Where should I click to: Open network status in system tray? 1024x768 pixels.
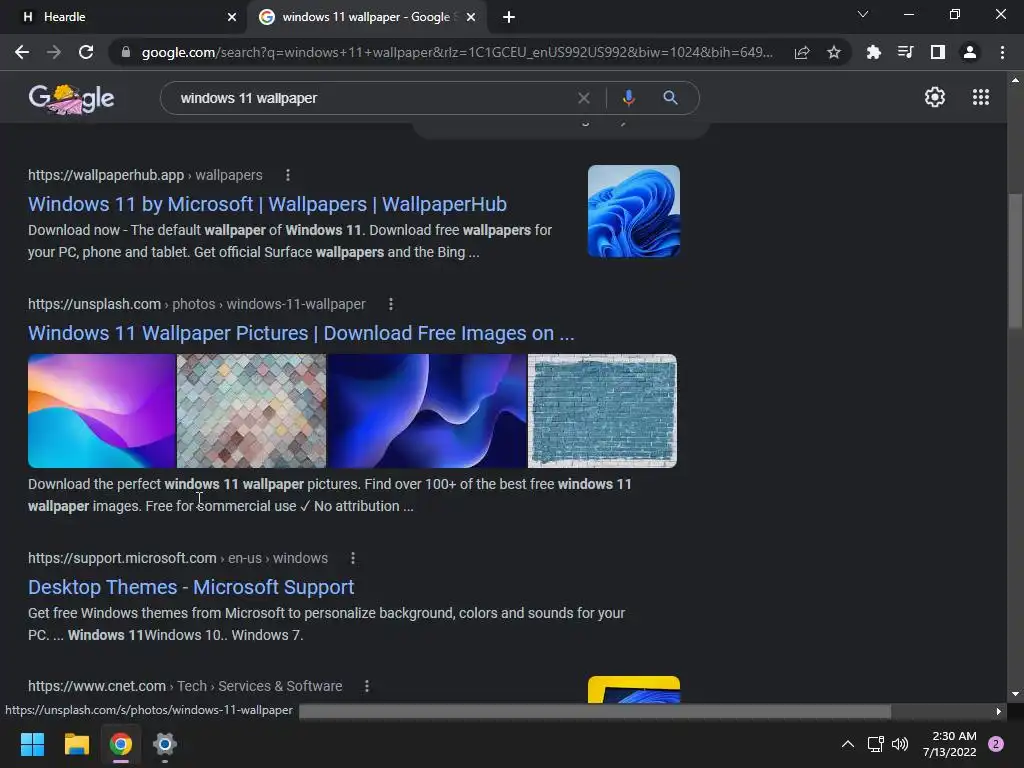tap(875, 744)
